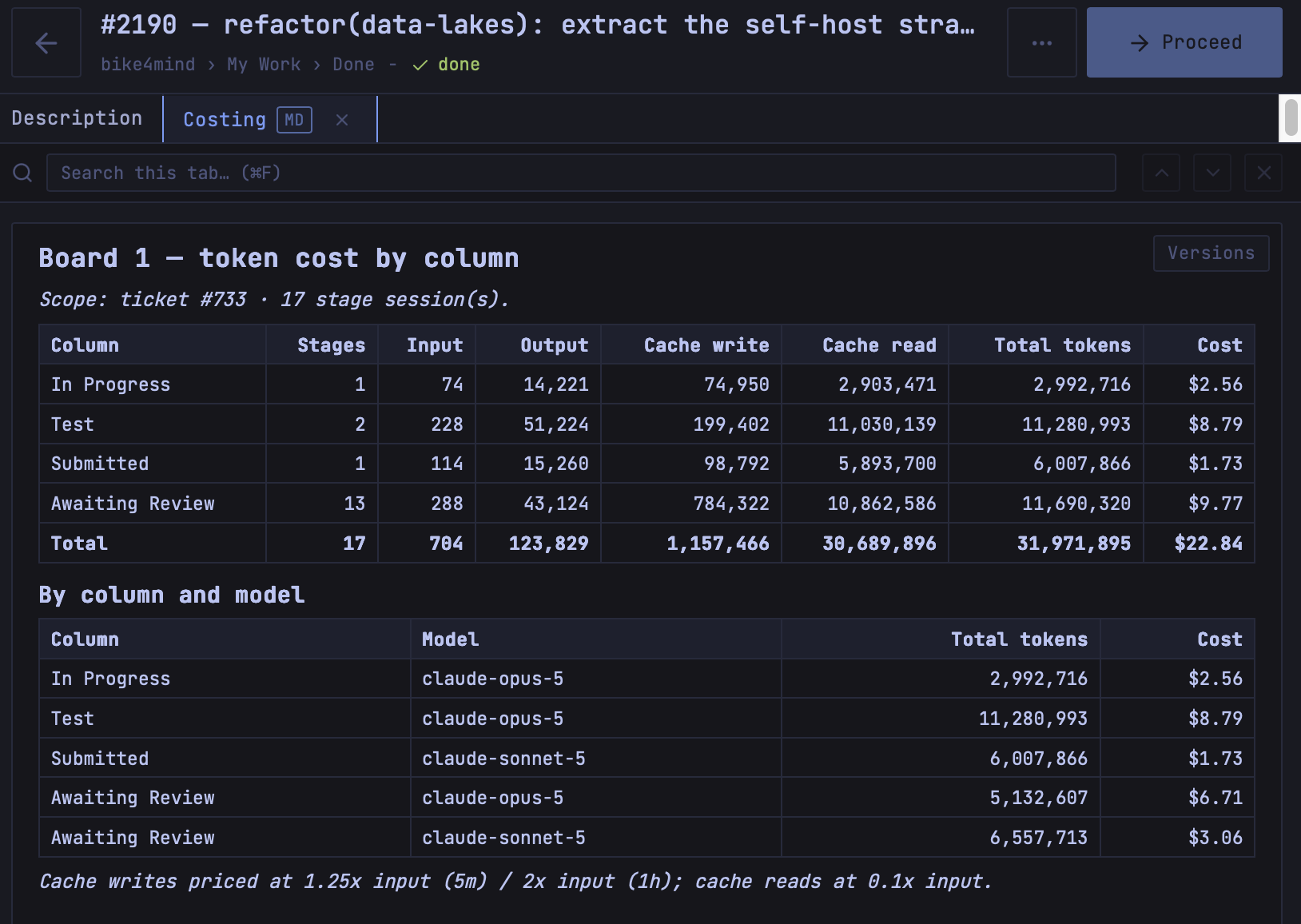Close the search bar with X icon
This screenshot has width=1301, height=924.
pyautogui.click(x=1263, y=173)
